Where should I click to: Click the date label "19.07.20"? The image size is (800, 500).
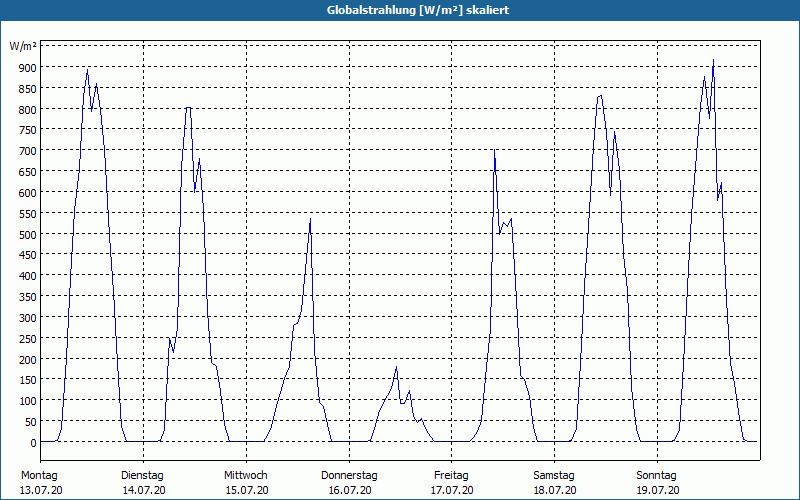(x=658, y=491)
